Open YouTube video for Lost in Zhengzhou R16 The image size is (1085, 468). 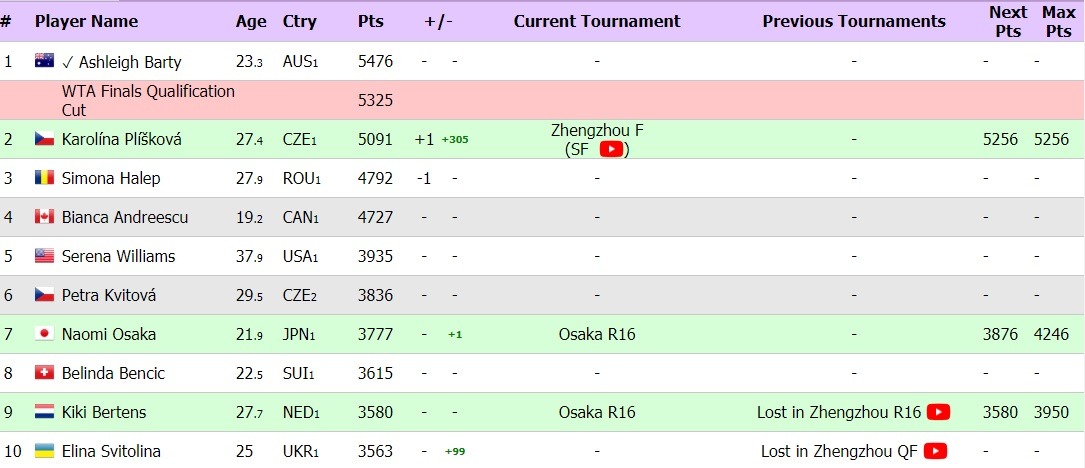[x=938, y=412]
